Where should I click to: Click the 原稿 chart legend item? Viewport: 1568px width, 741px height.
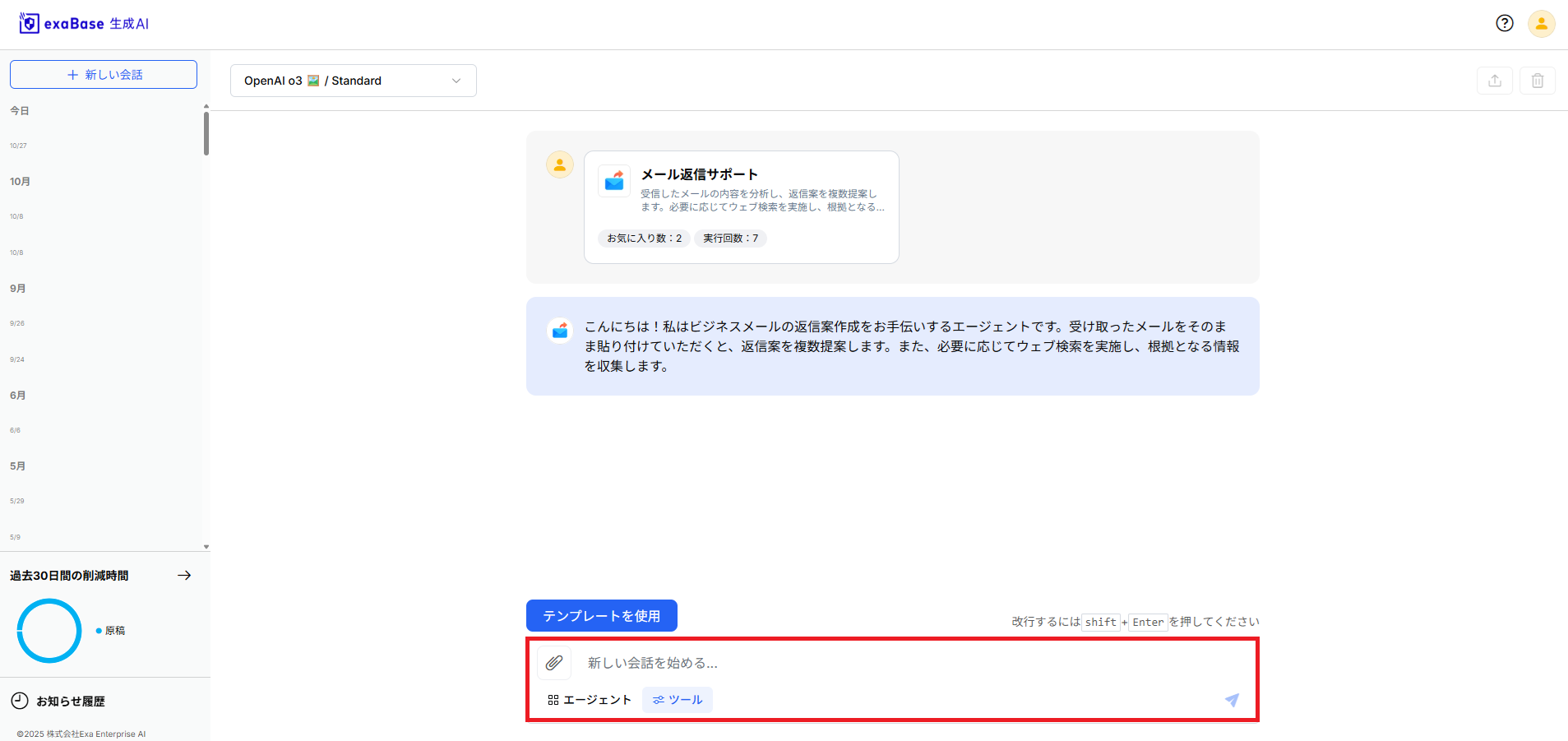111,631
